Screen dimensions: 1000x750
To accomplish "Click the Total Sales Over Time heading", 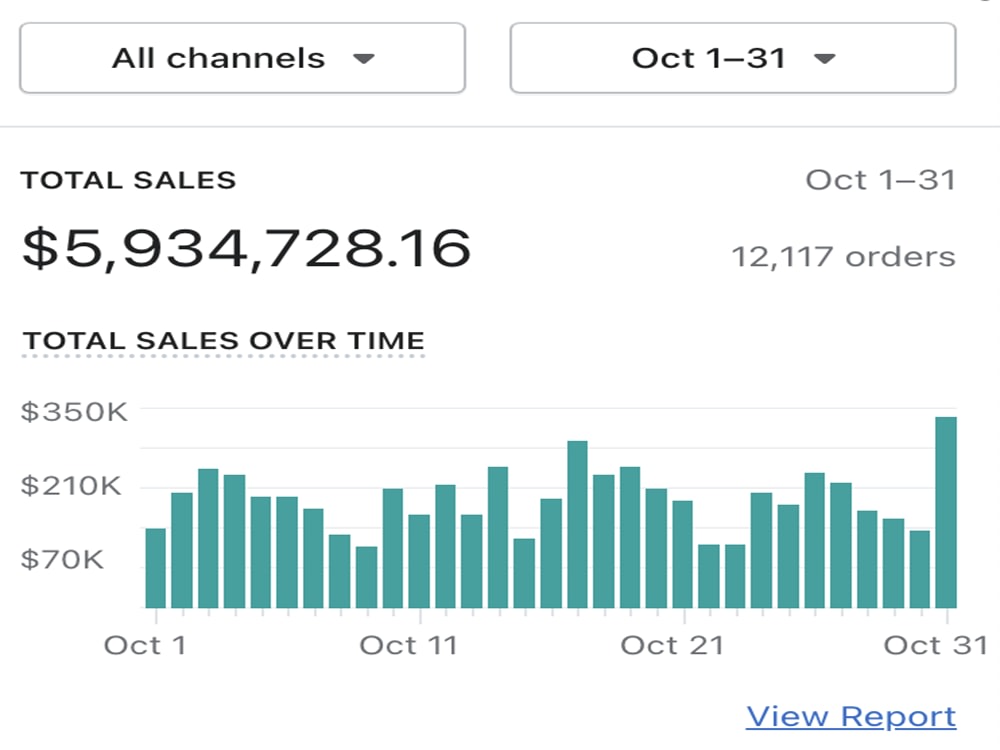I will [x=223, y=341].
